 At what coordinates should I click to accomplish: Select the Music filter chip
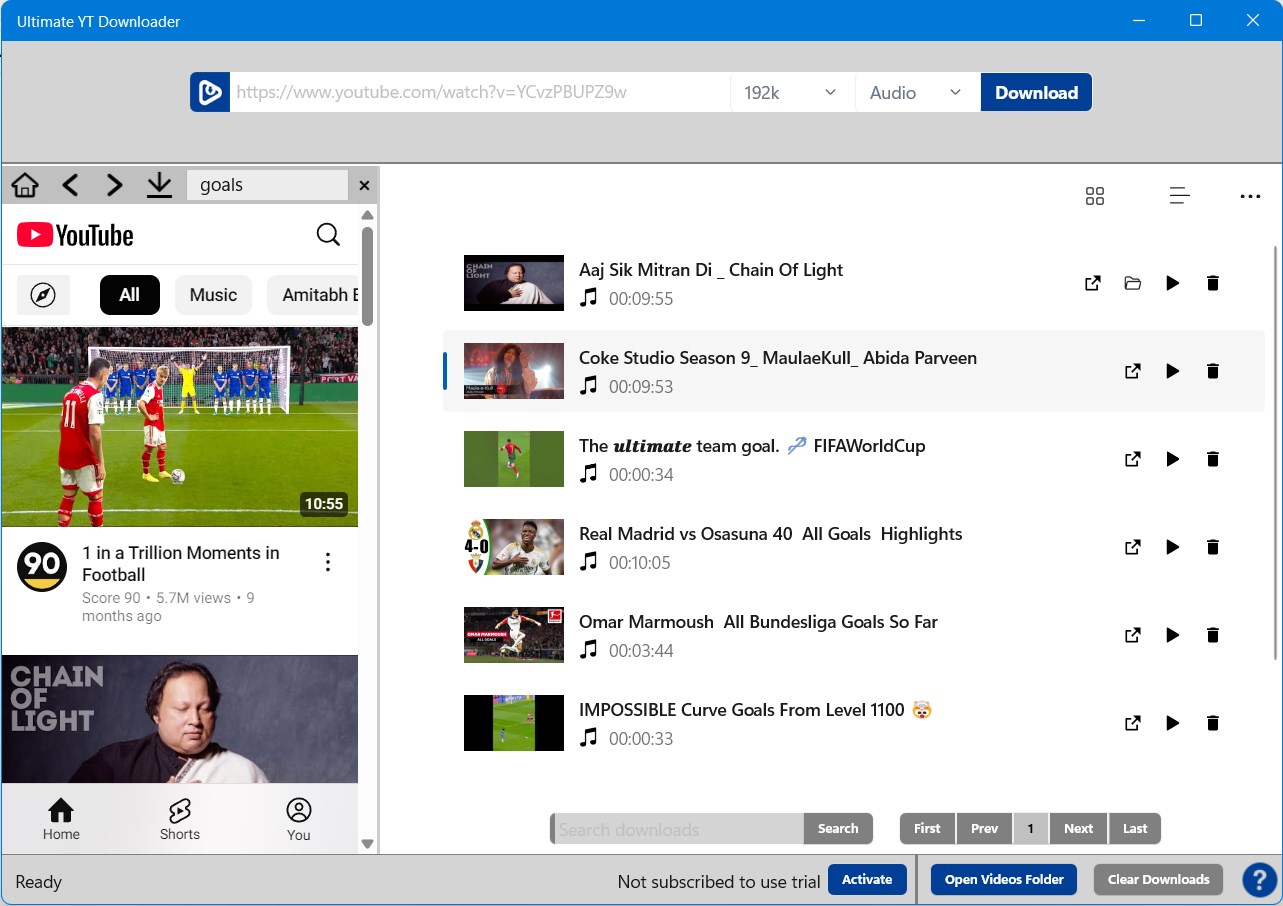[x=213, y=295]
